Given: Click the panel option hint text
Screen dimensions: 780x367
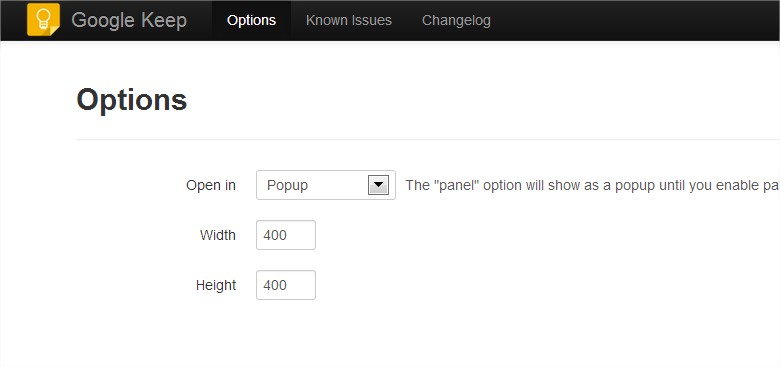Looking at the screenshot, I should point(592,185).
